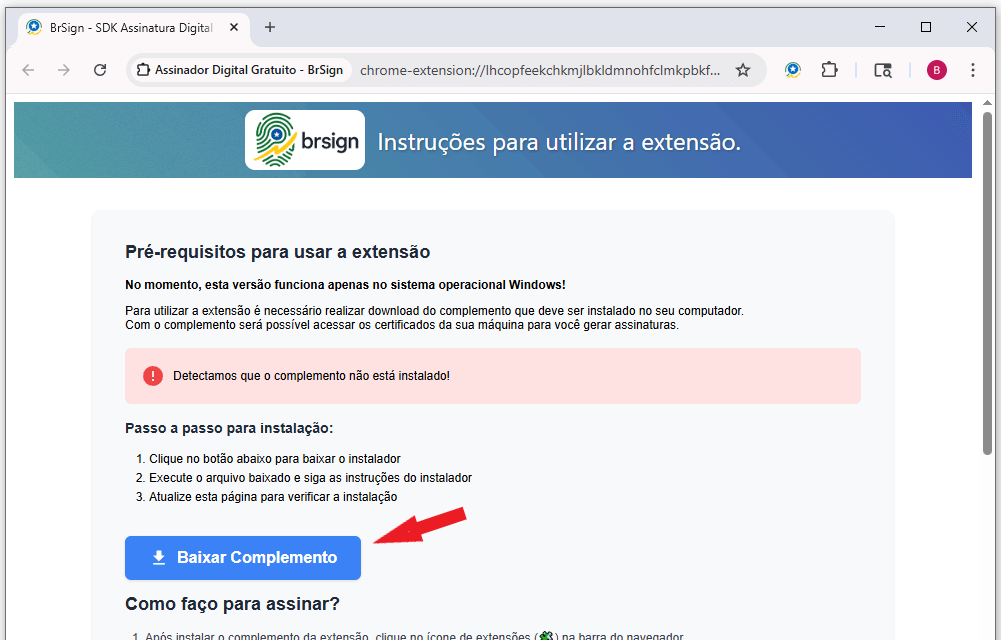Click 'Instruções para utilizar a extensão.' banner title
This screenshot has height=640, width=1001.
coord(559,142)
